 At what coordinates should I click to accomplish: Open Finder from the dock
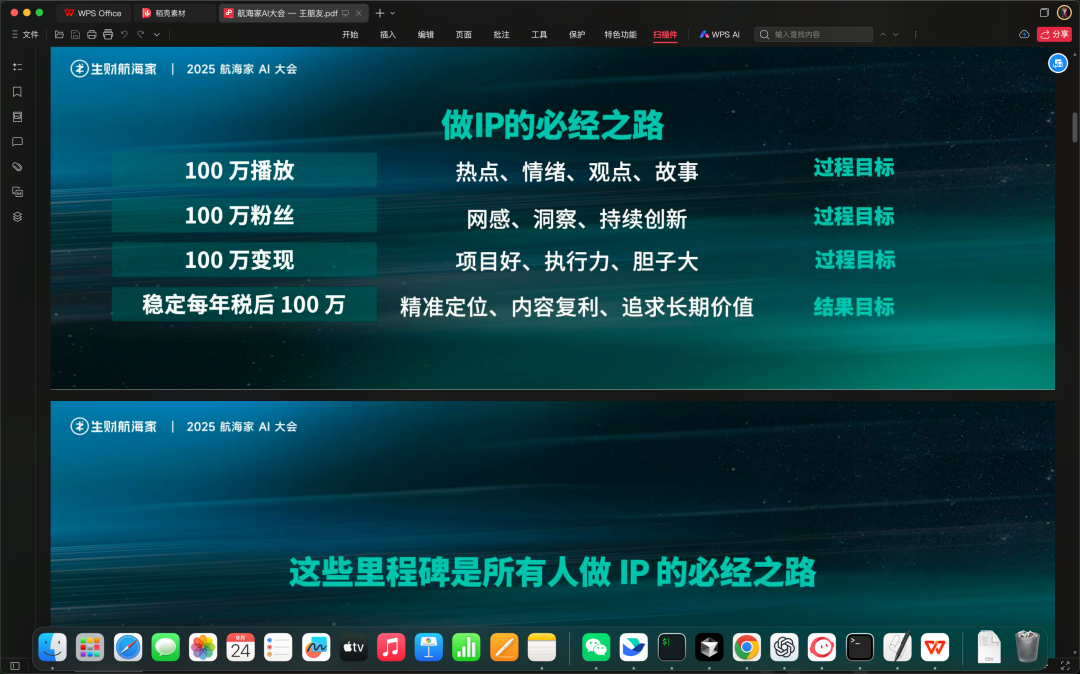click(x=52, y=647)
